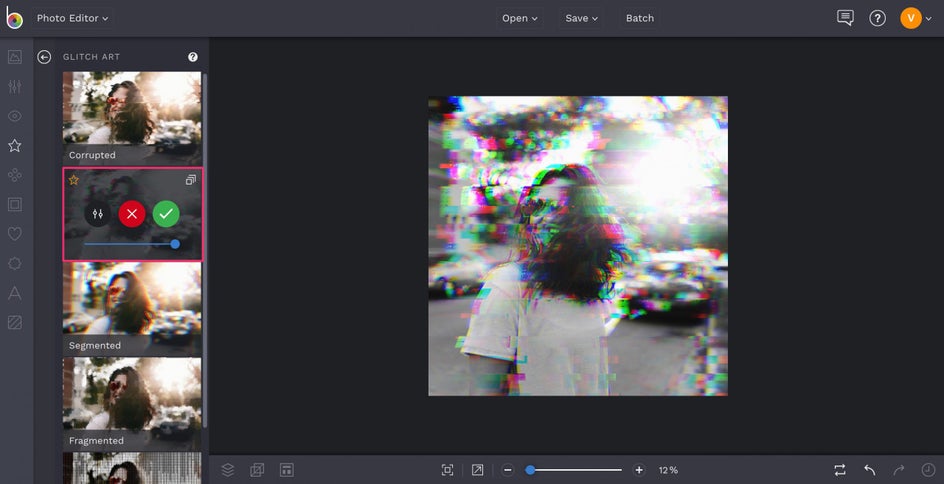Open the Artsy sidebar icon
The width and height of the screenshot is (944, 484).
15,175
